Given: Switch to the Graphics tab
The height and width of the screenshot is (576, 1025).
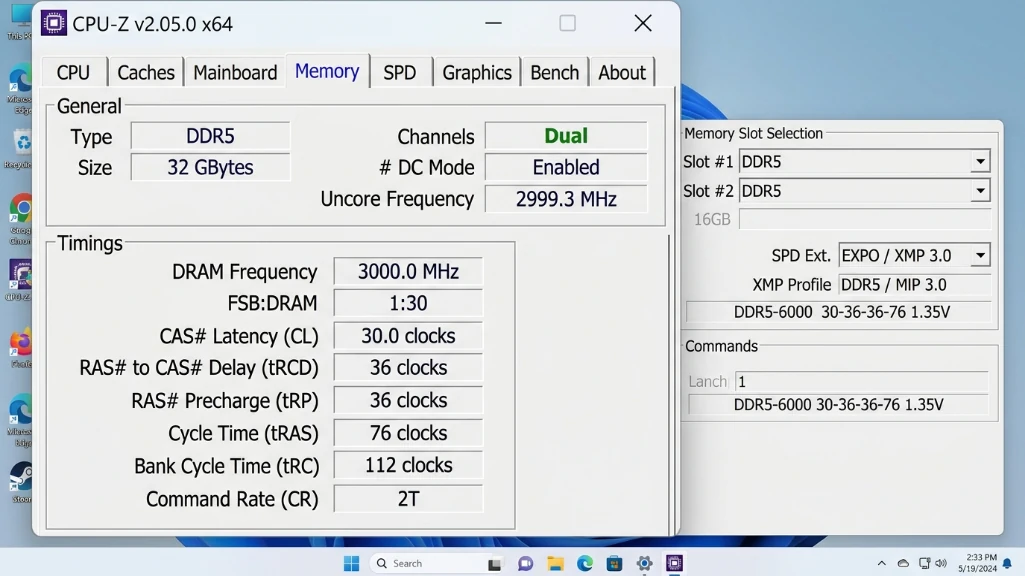Looking at the screenshot, I should [x=477, y=72].
